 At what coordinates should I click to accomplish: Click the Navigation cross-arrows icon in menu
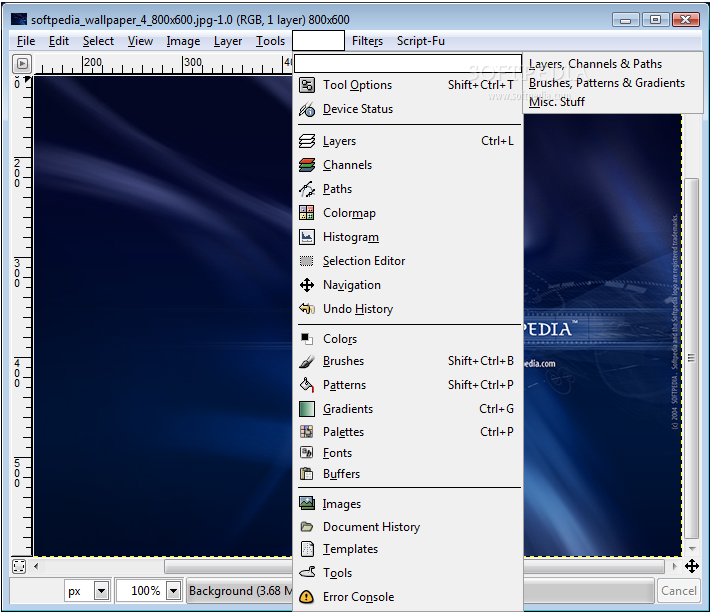[x=307, y=285]
